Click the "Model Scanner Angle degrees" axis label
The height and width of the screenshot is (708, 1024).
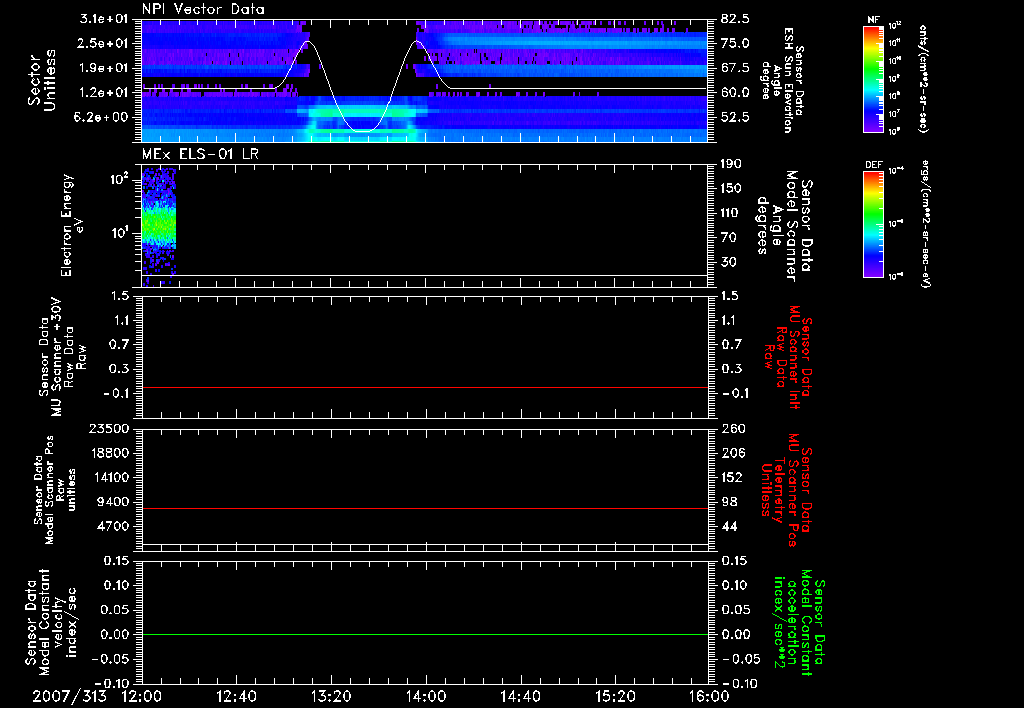point(784,226)
